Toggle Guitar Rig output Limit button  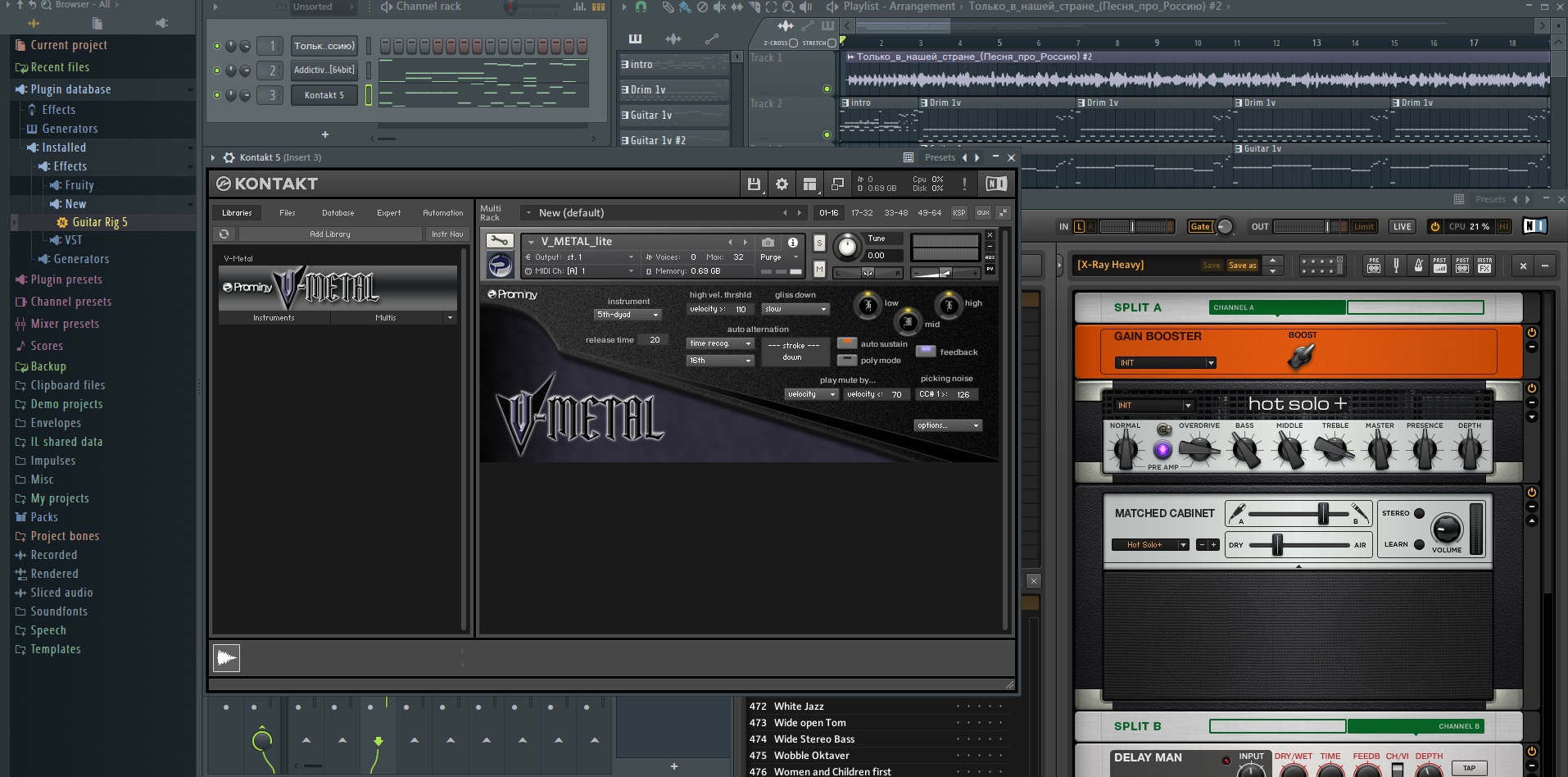(x=1364, y=227)
